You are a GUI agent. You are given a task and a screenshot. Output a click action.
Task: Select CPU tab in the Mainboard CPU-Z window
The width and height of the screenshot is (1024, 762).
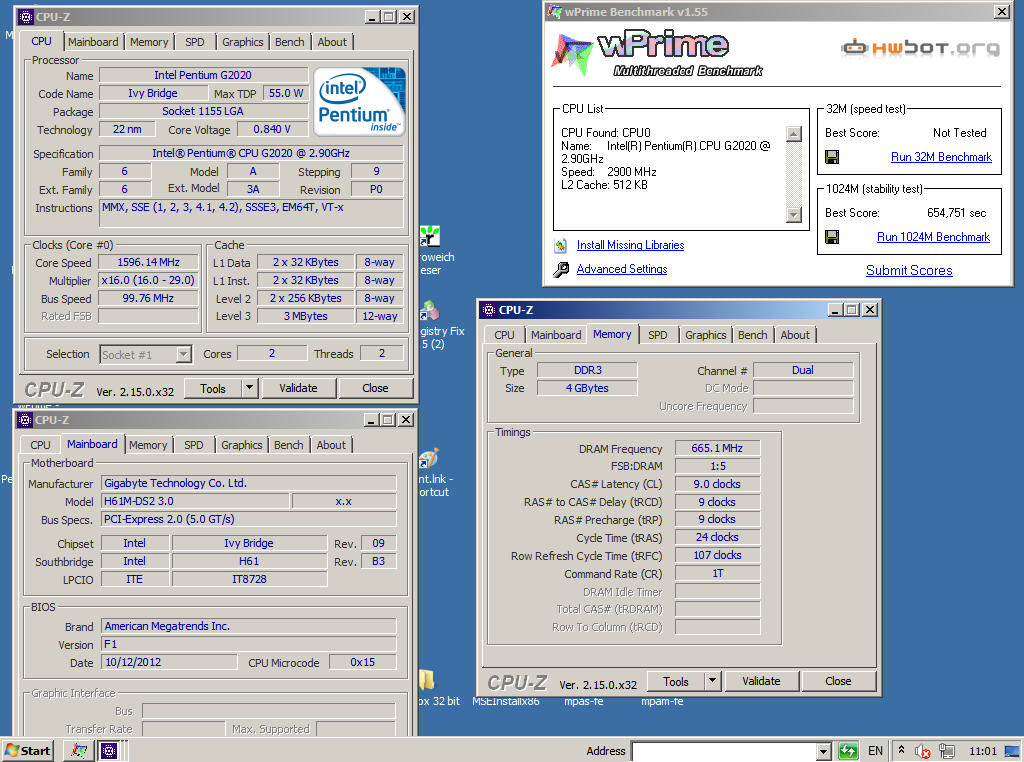pos(40,445)
